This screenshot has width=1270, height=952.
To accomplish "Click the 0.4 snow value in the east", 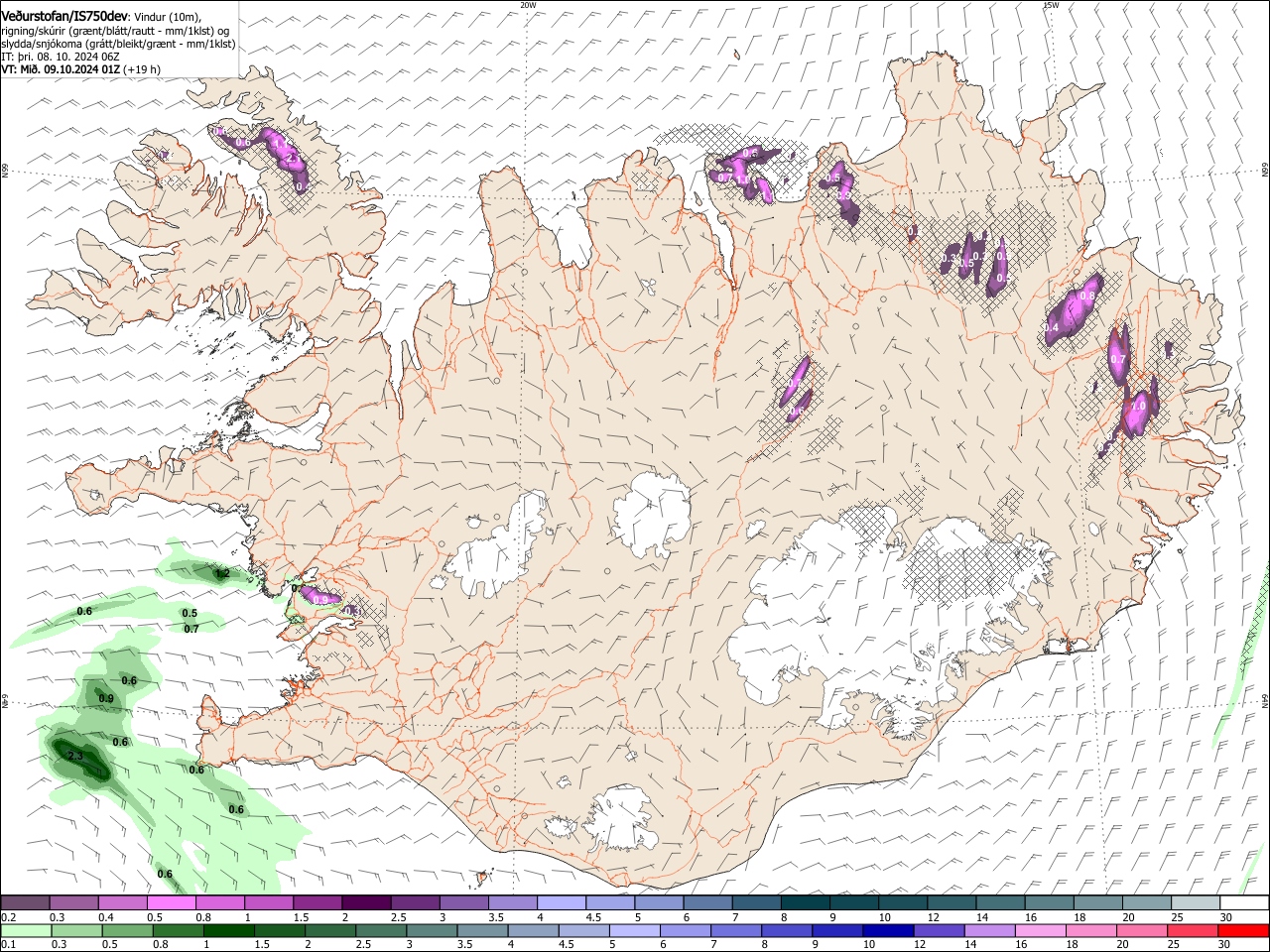I will pyautogui.click(x=1052, y=328).
